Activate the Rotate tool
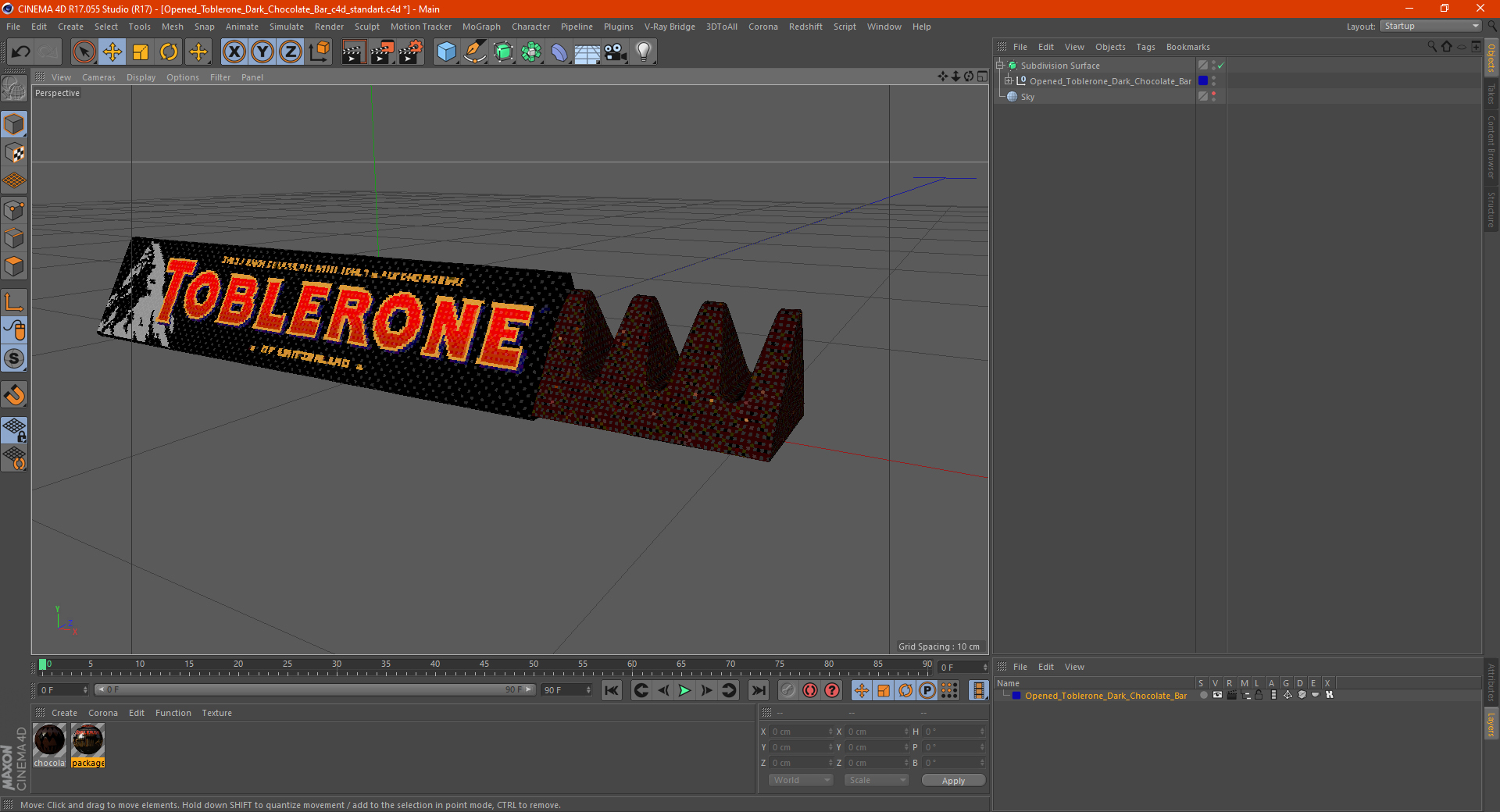 169,52
